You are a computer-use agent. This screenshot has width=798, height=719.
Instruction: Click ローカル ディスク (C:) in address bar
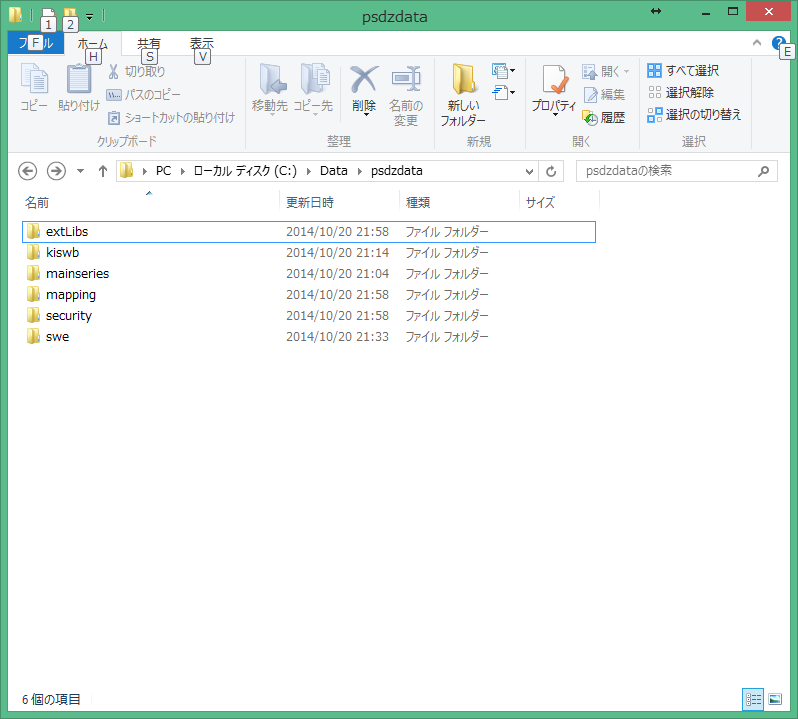(245, 171)
